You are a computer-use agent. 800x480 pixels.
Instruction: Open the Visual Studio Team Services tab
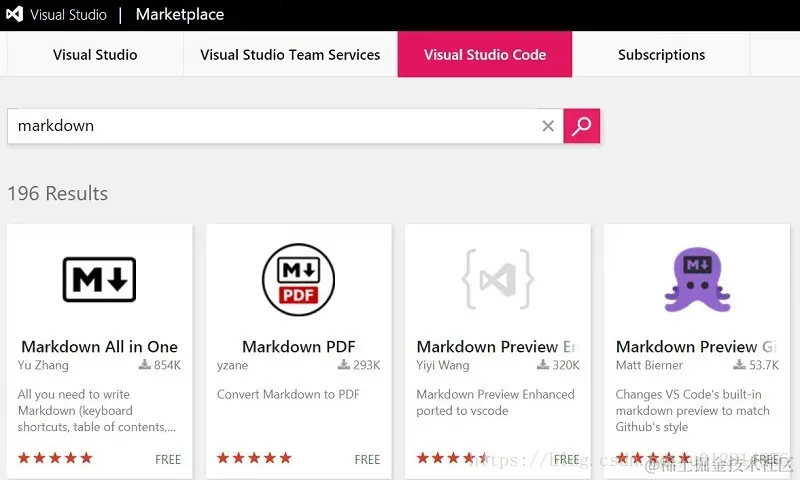[x=290, y=55]
